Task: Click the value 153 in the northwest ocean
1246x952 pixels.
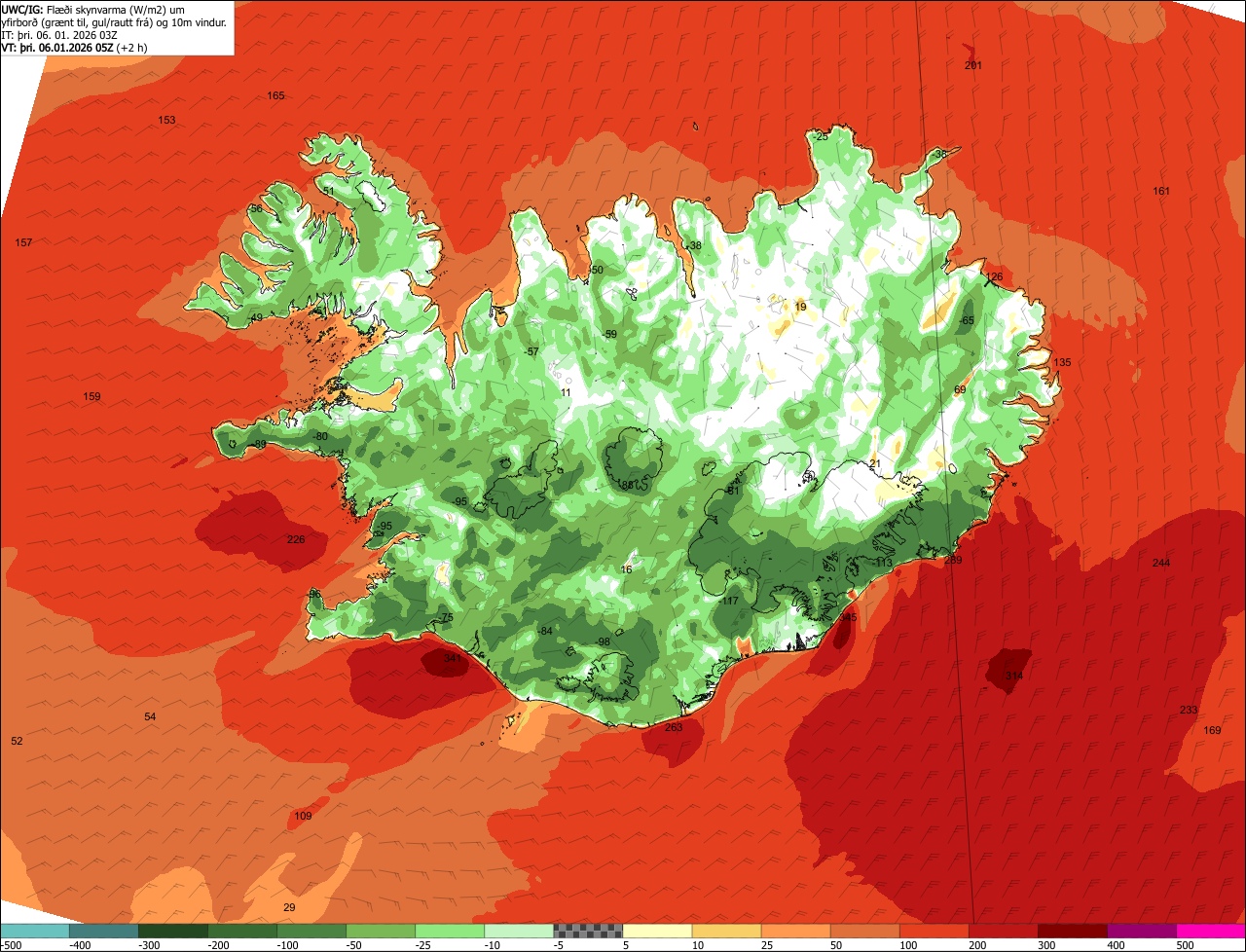Action: point(167,120)
